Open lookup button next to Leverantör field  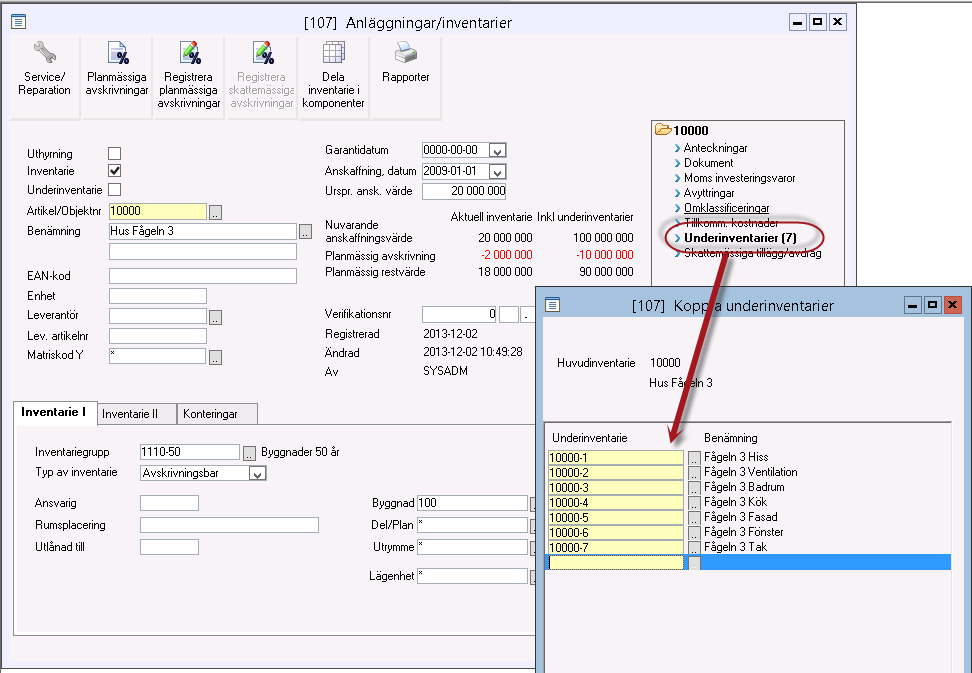215,317
